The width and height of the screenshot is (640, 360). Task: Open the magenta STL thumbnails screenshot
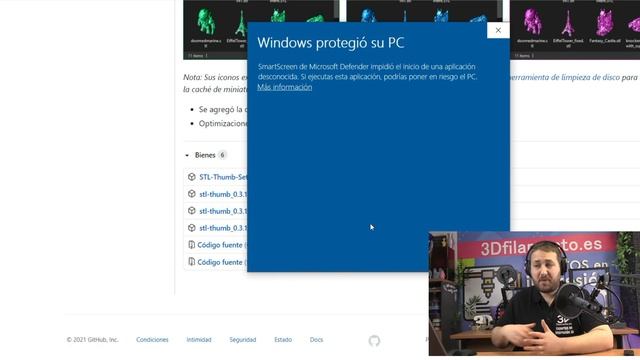pos(575,29)
